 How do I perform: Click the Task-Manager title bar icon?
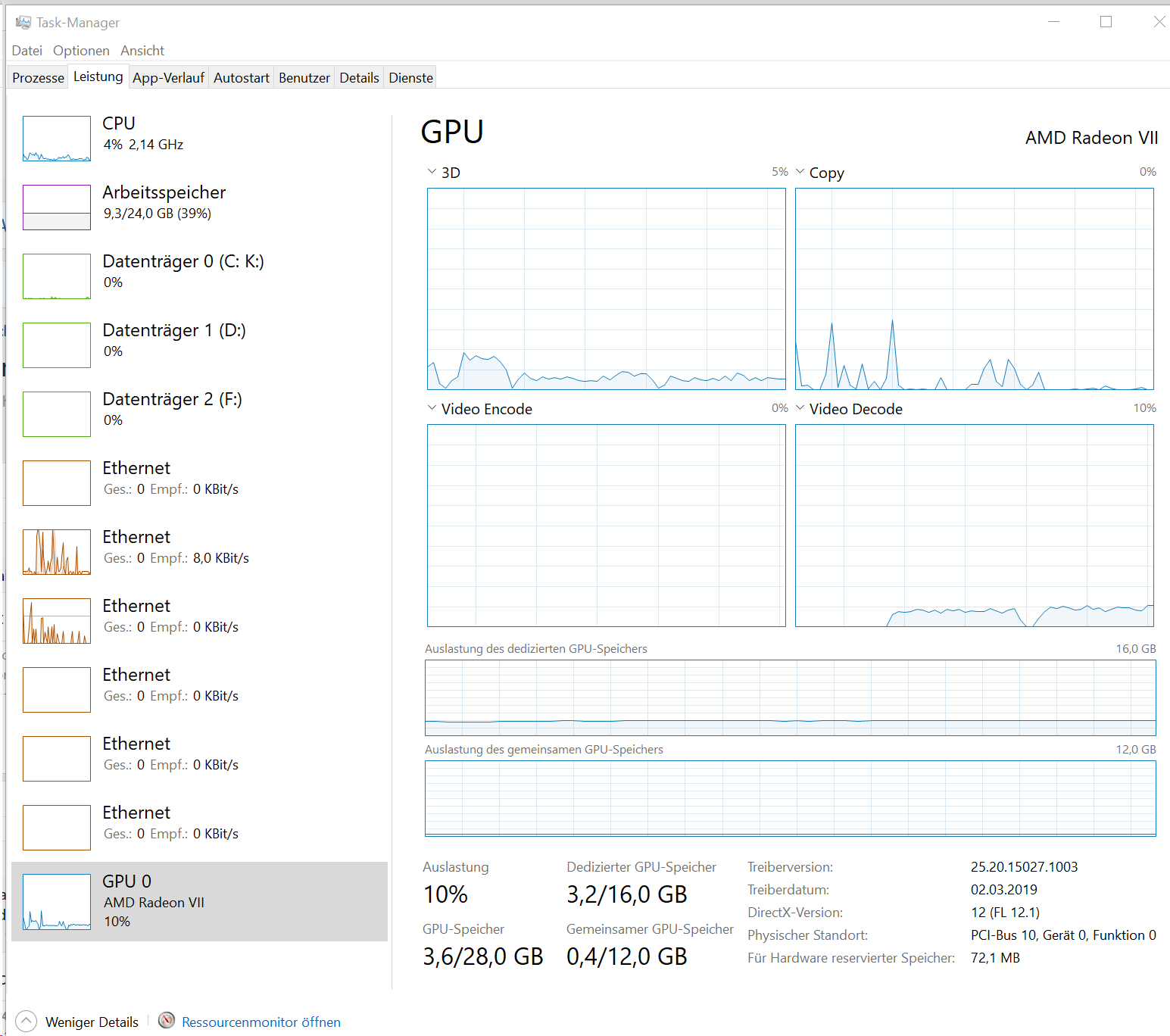pyautogui.click(x=23, y=22)
